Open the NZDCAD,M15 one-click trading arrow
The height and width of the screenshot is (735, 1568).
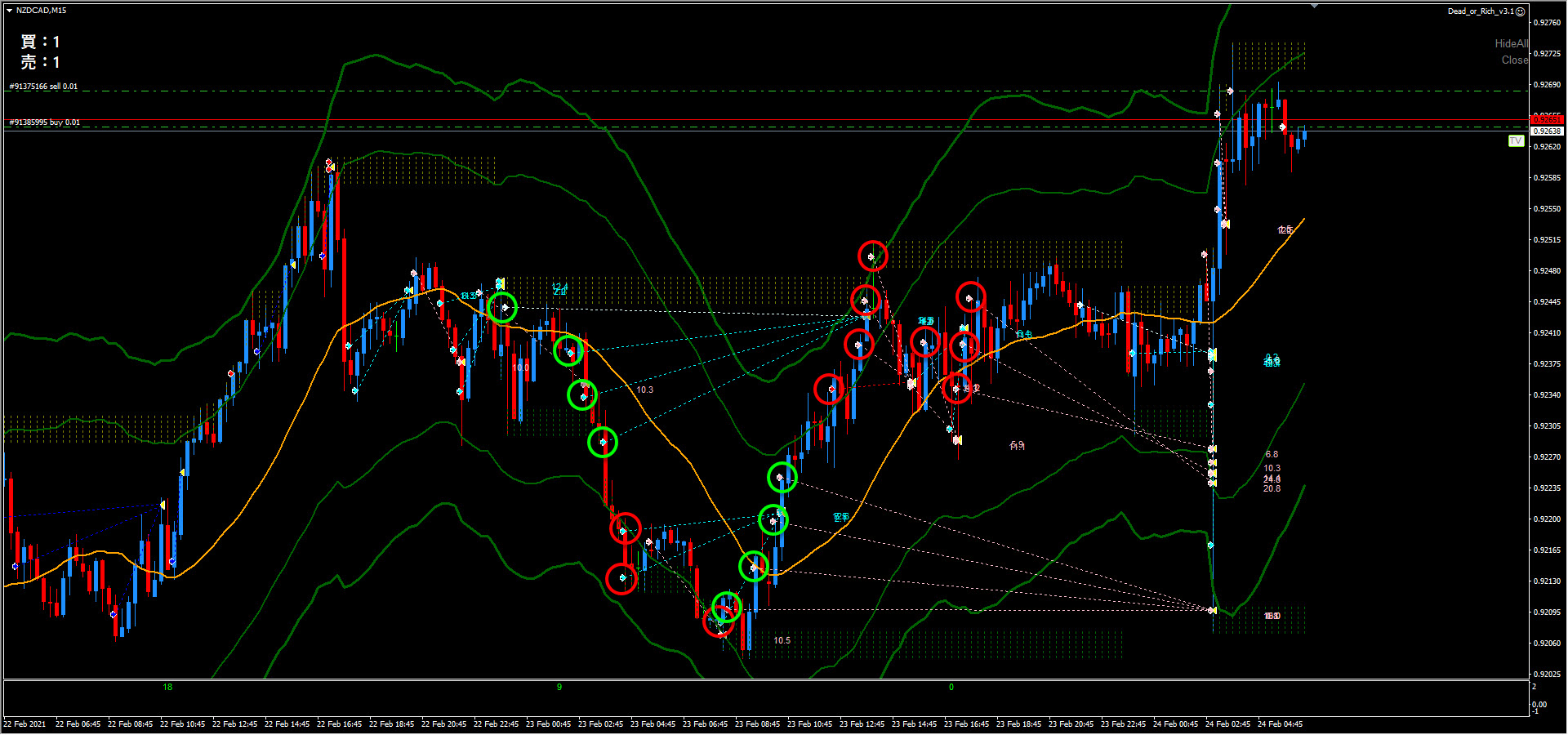click(x=9, y=11)
